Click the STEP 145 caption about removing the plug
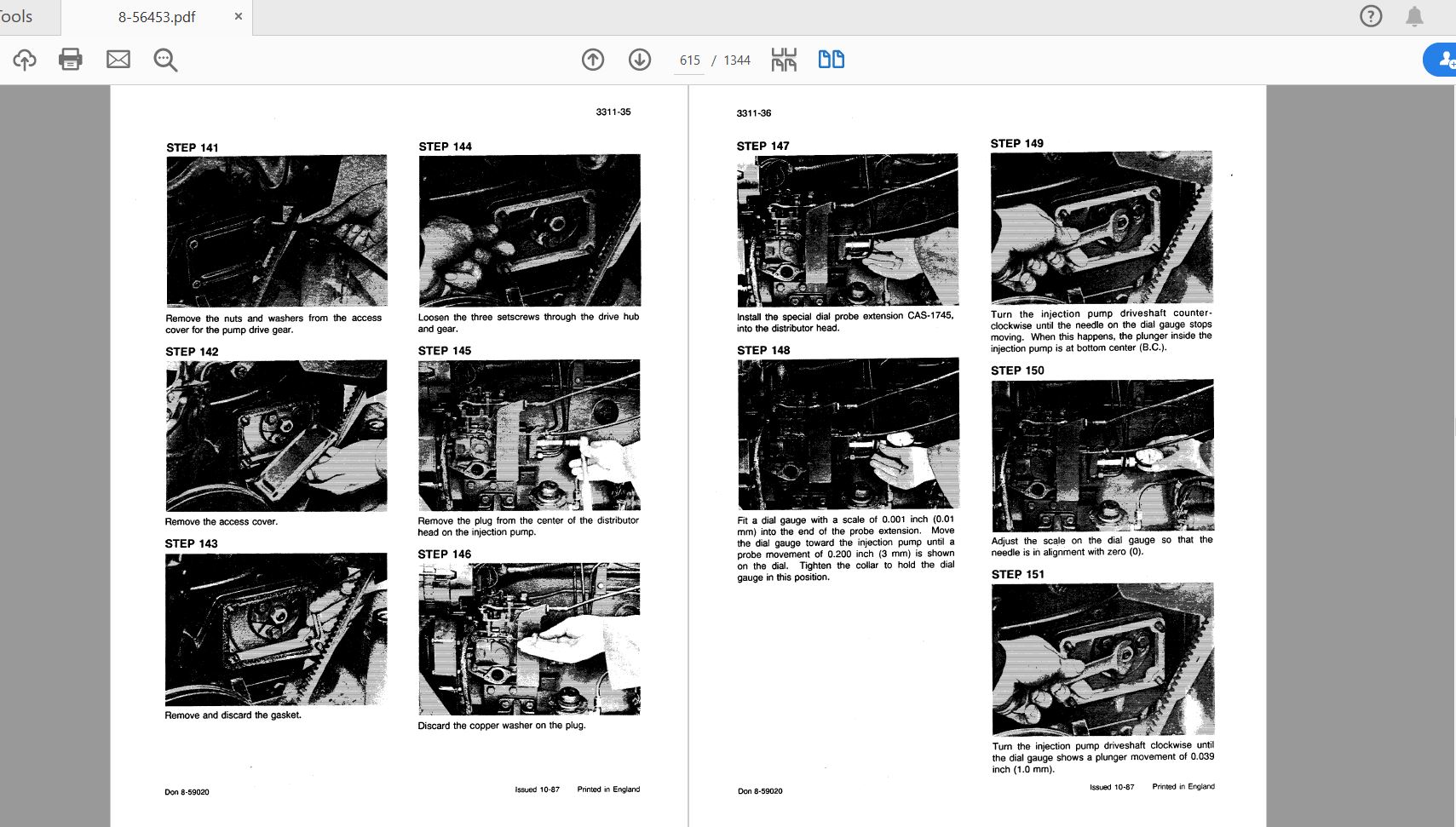 pos(528,526)
